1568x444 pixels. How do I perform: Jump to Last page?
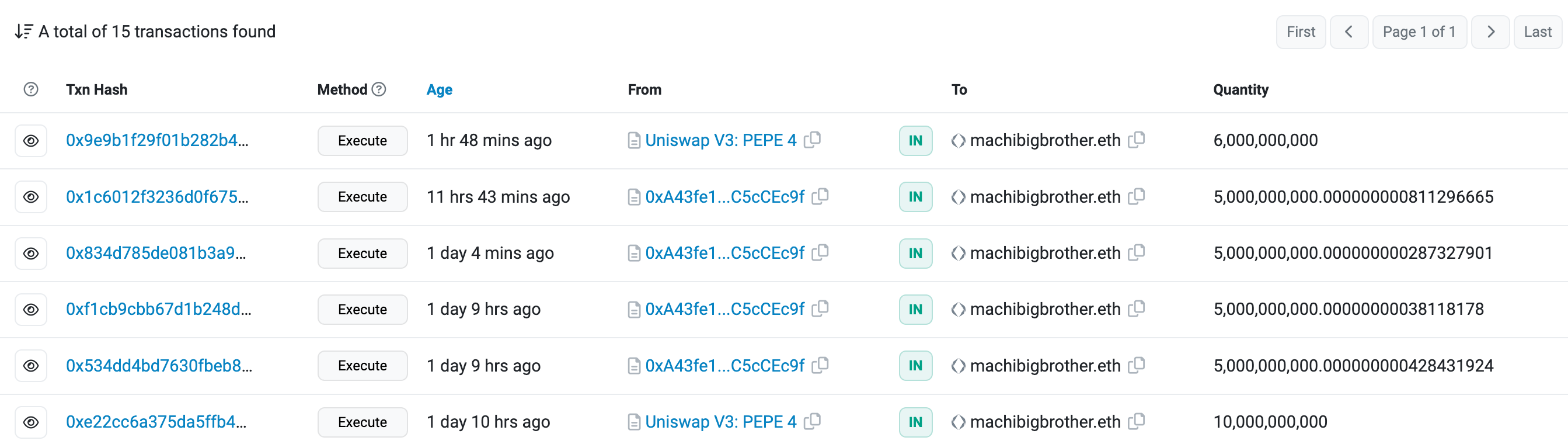point(1537,32)
